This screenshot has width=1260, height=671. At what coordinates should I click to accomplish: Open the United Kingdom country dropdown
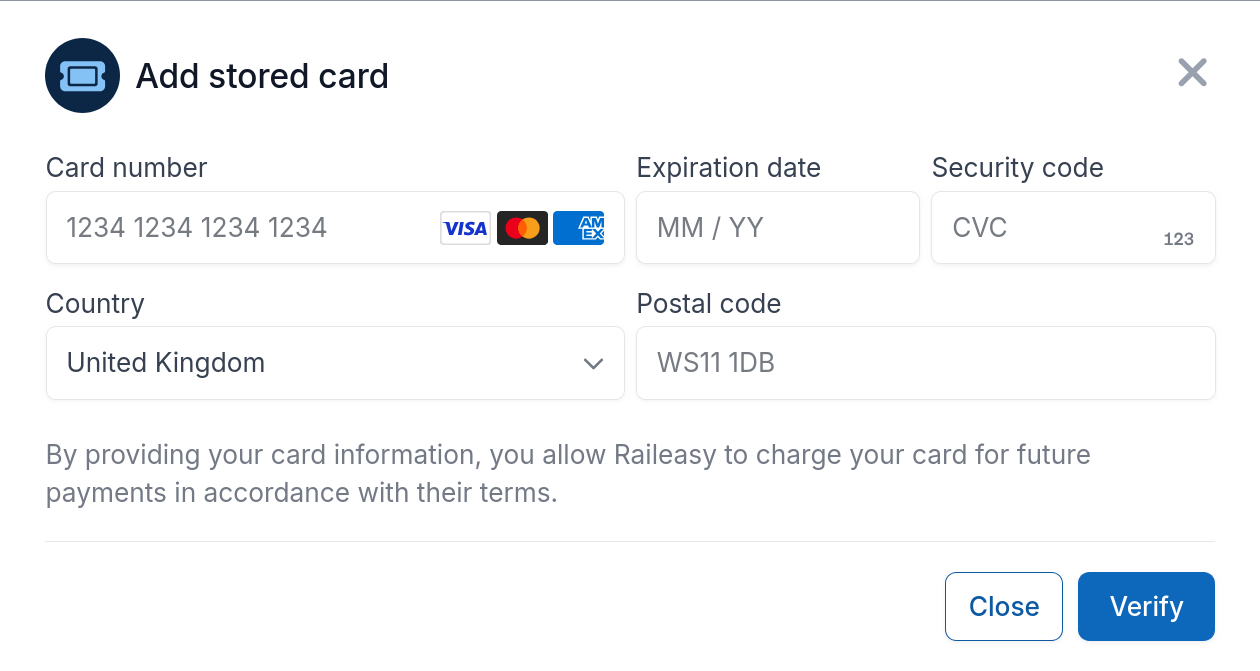320,363
